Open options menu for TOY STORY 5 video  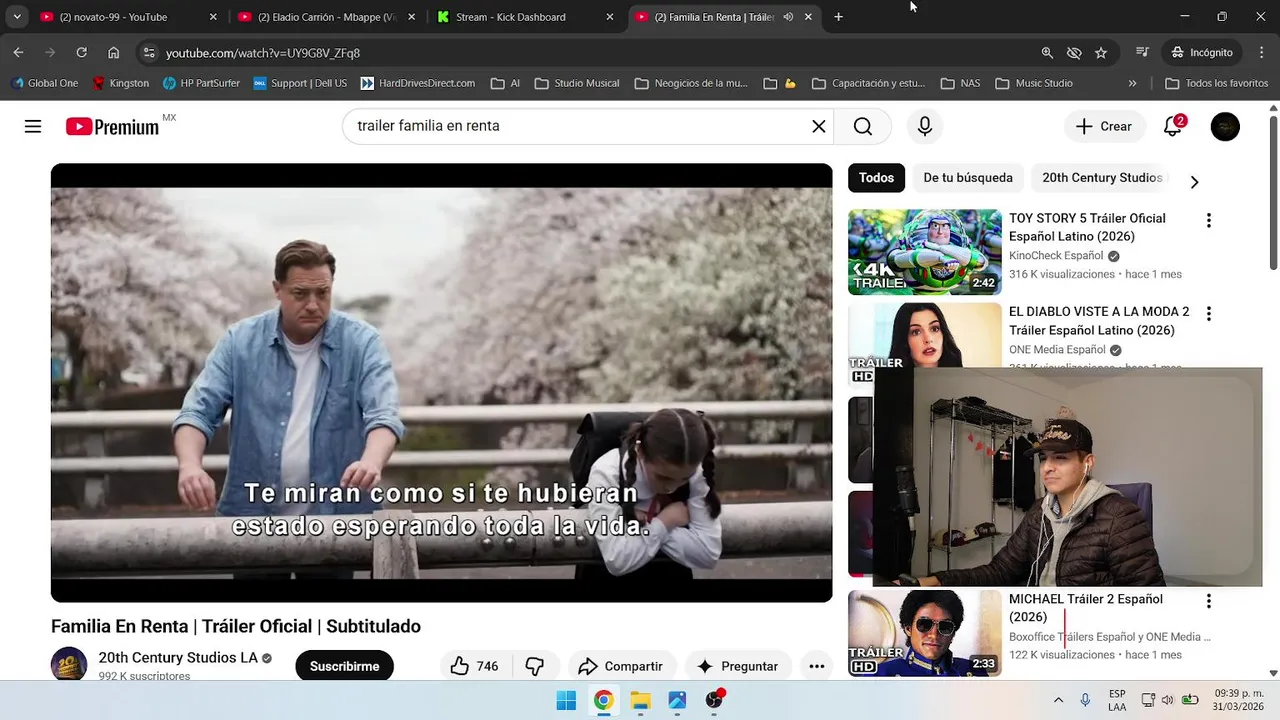coord(1208,220)
